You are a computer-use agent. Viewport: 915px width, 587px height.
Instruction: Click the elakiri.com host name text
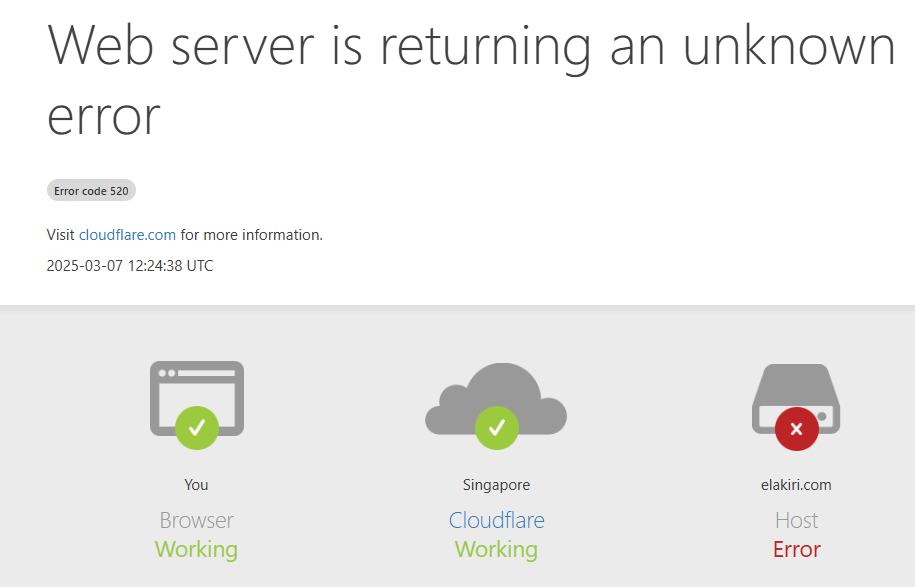tap(796, 485)
